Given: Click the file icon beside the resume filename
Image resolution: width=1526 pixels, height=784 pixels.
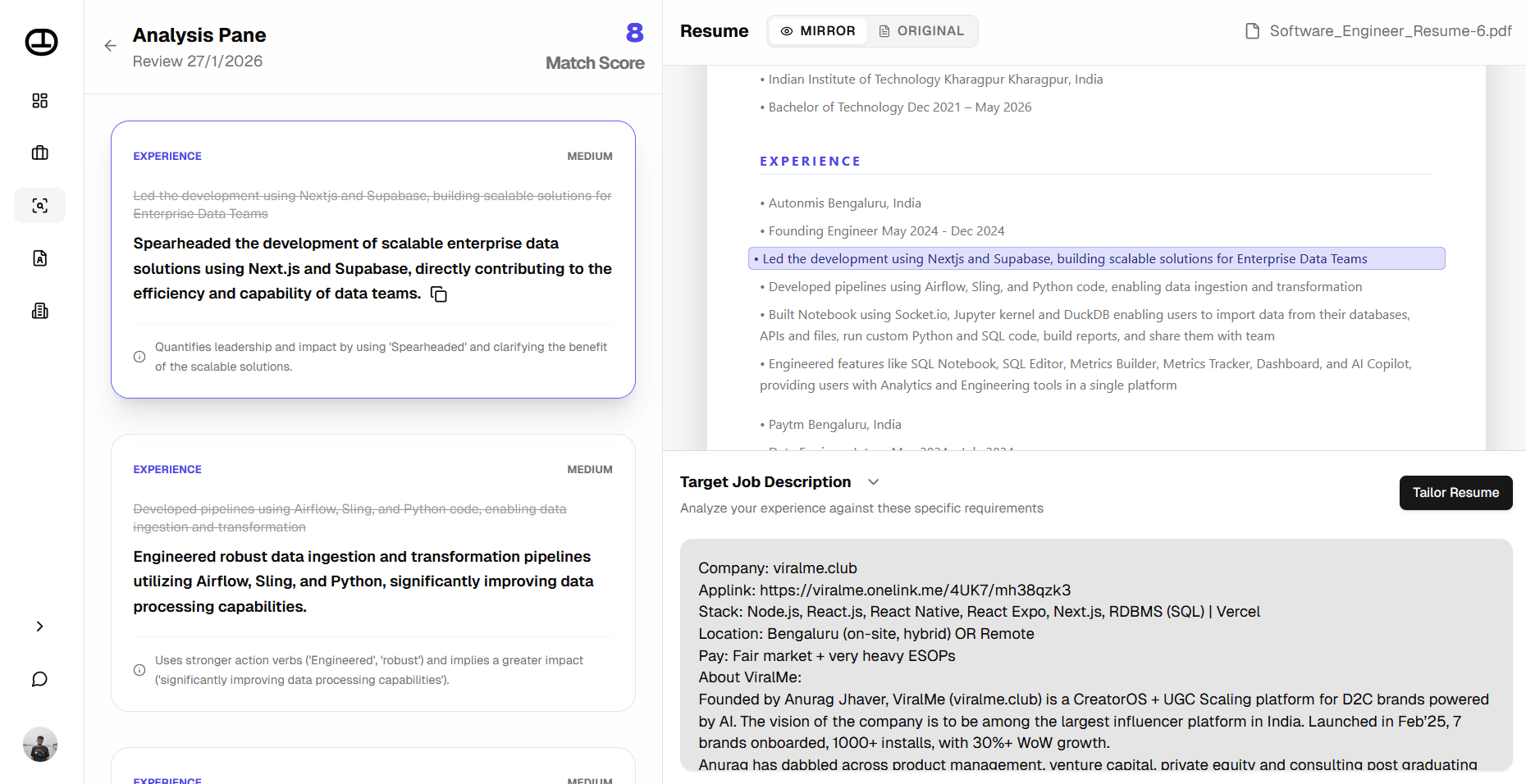Looking at the screenshot, I should [1253, 31].
